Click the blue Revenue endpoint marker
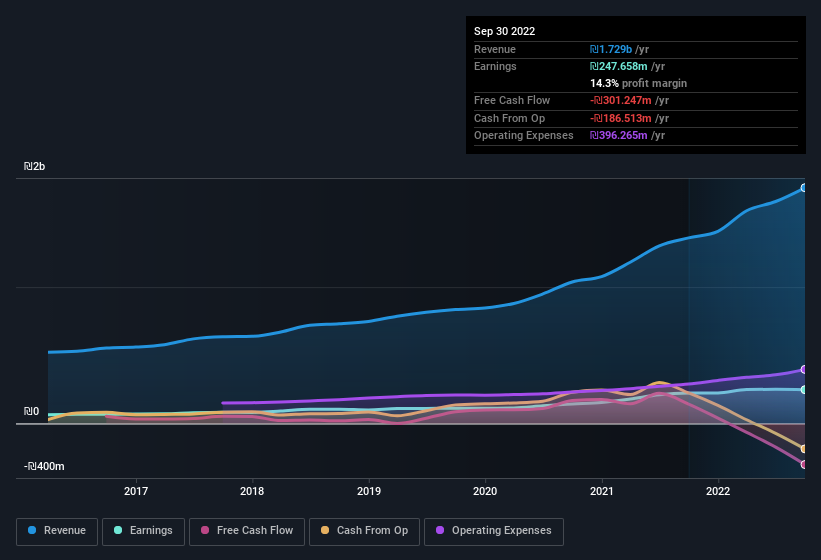 [x=804, y=188]
